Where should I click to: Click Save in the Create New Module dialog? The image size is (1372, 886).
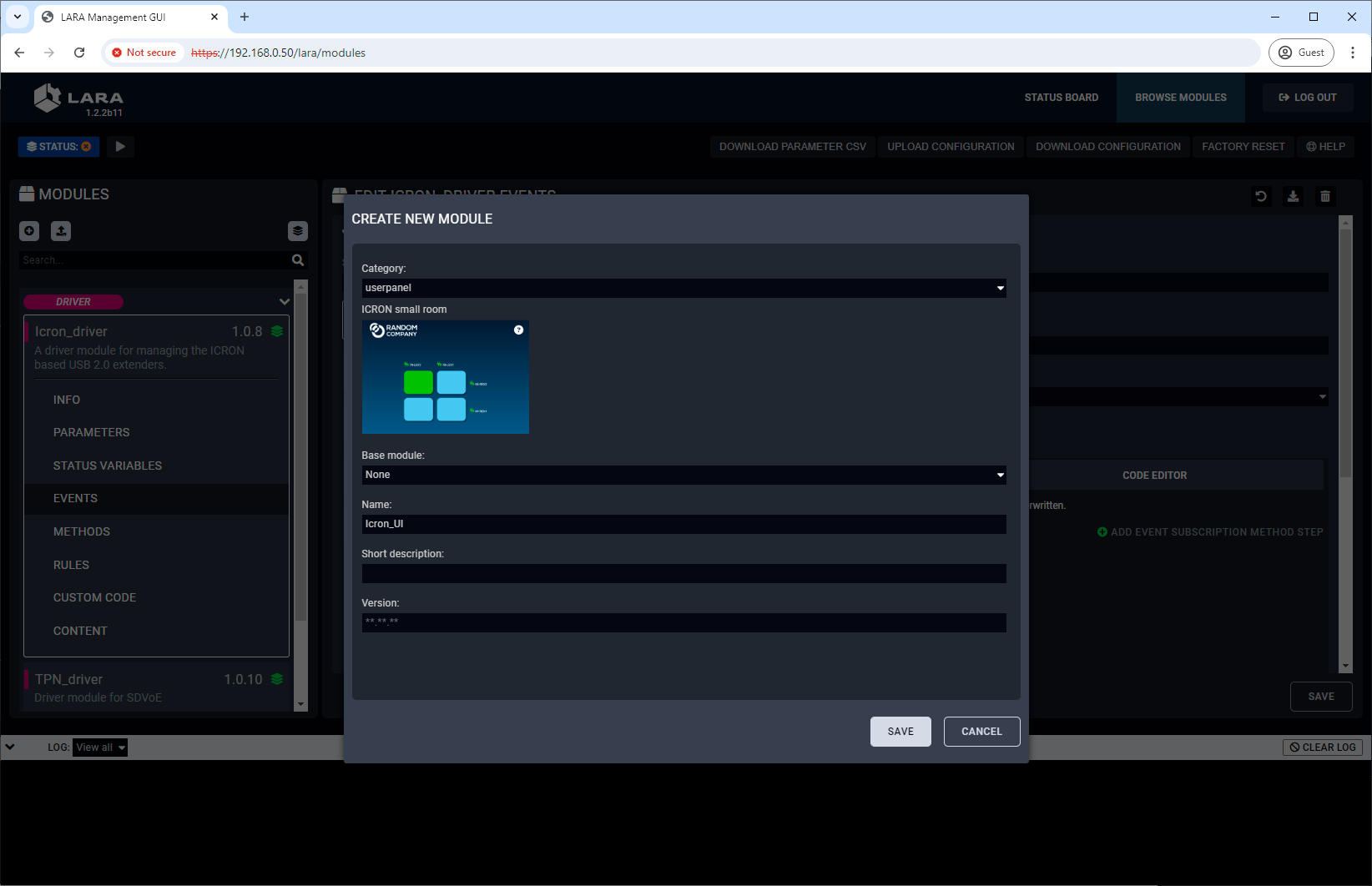pos(900,732)
